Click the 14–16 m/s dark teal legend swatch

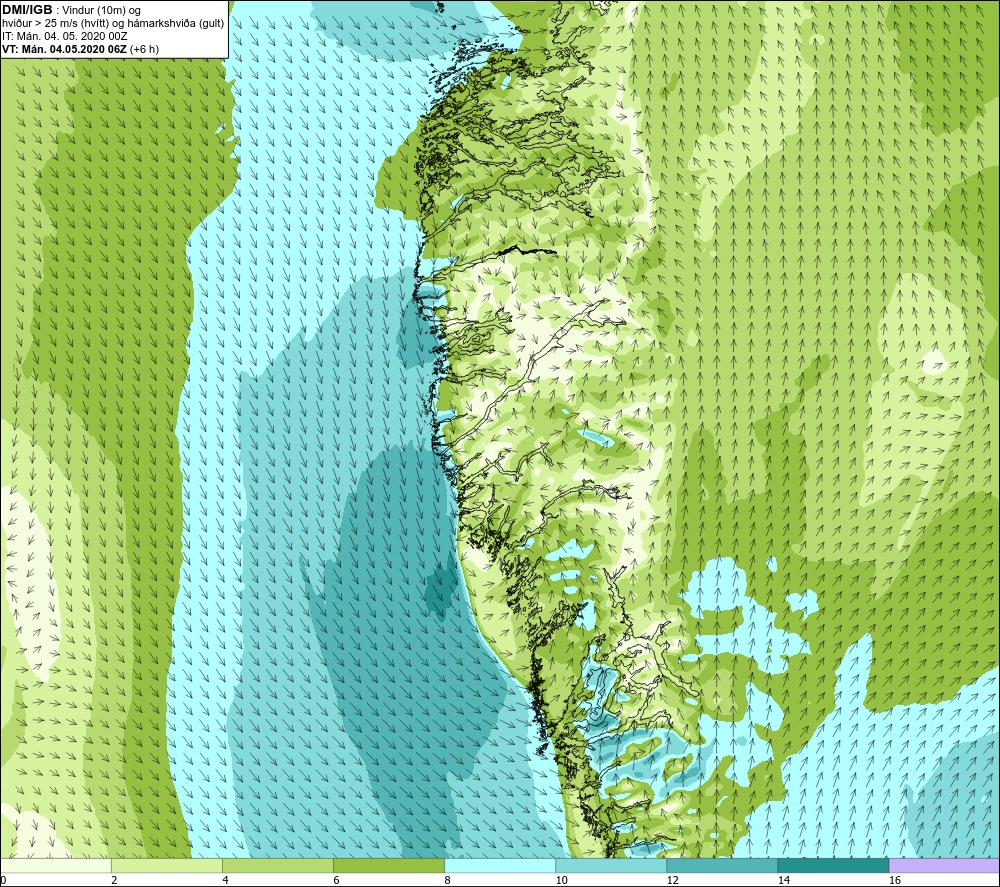(x=833, y=866)
